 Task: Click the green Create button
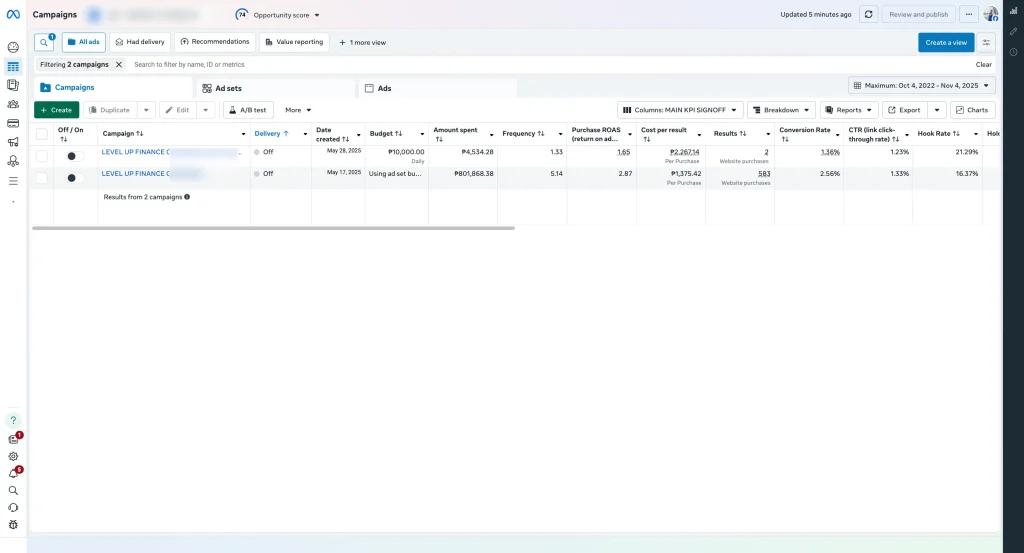coord(56,110)
